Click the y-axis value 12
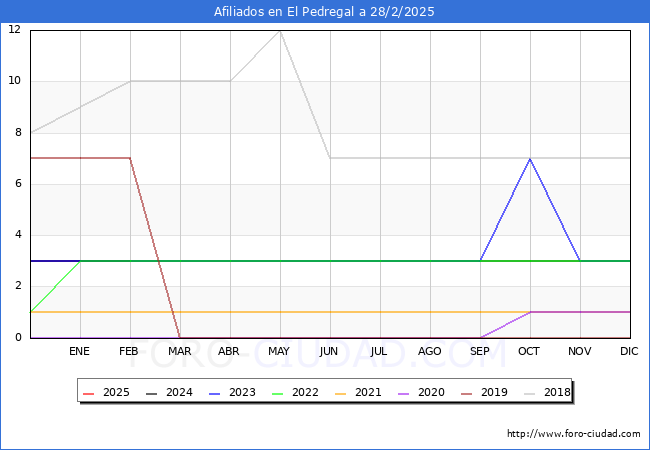 [15, 29]
